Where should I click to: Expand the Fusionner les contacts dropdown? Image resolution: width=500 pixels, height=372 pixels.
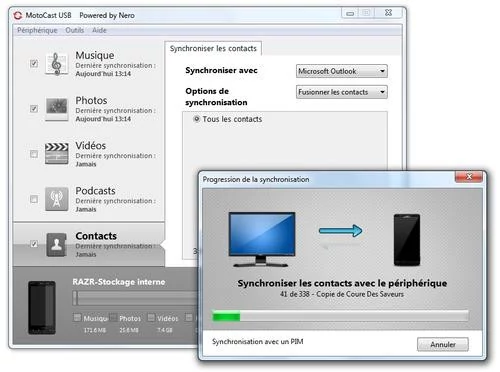pyautogui.click(x=342, y=92)
